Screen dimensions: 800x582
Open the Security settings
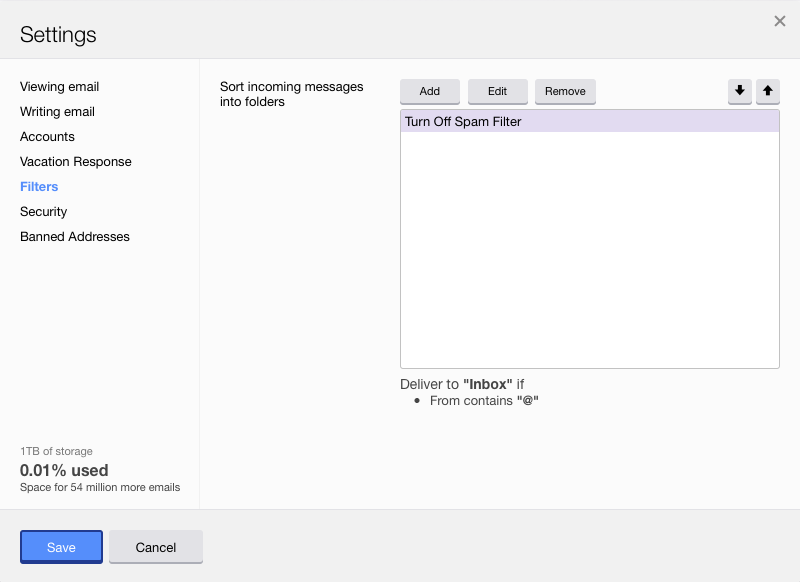[43, 211]
